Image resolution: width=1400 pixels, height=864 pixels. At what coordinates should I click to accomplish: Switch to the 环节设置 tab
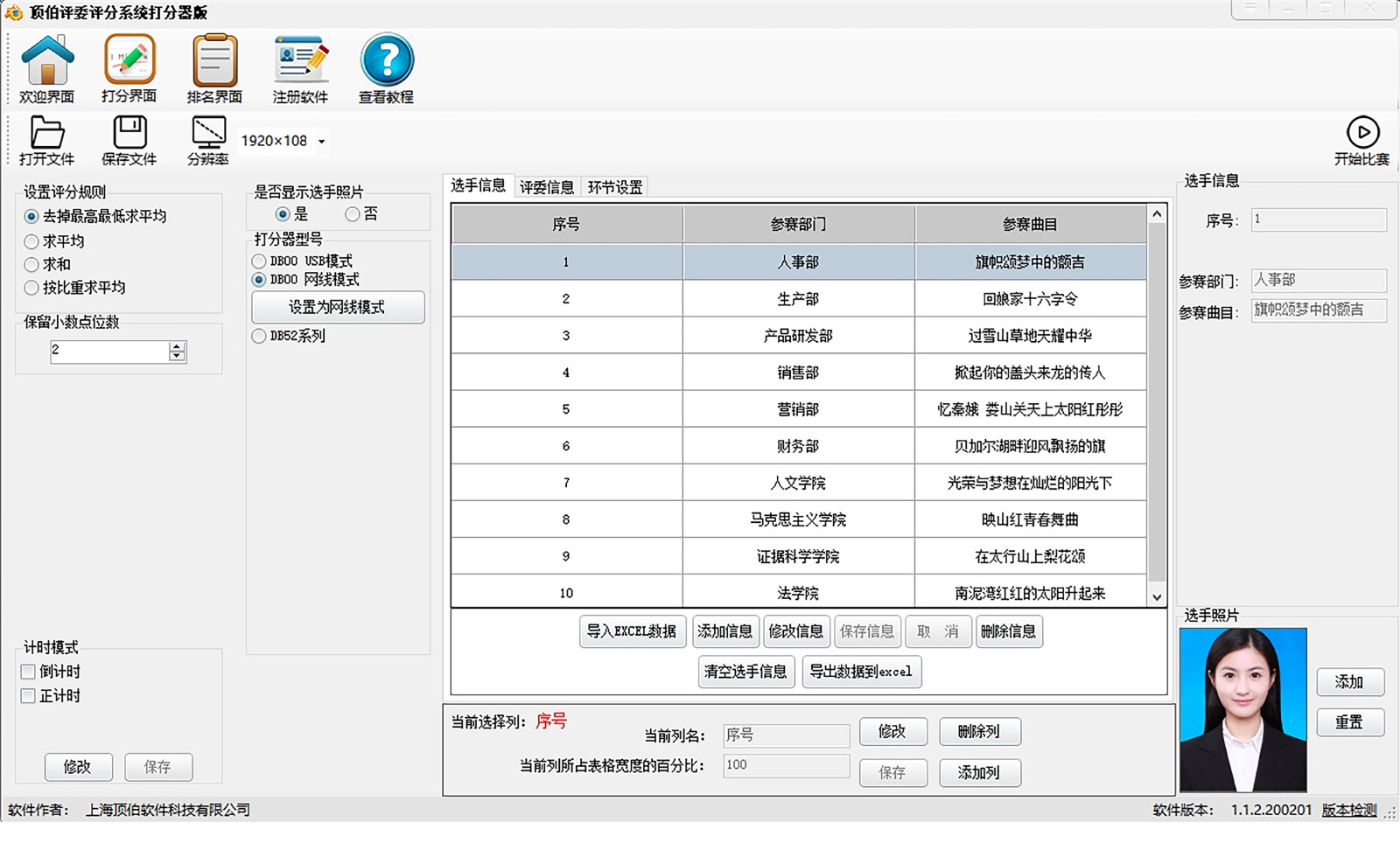tap(614, 187)
